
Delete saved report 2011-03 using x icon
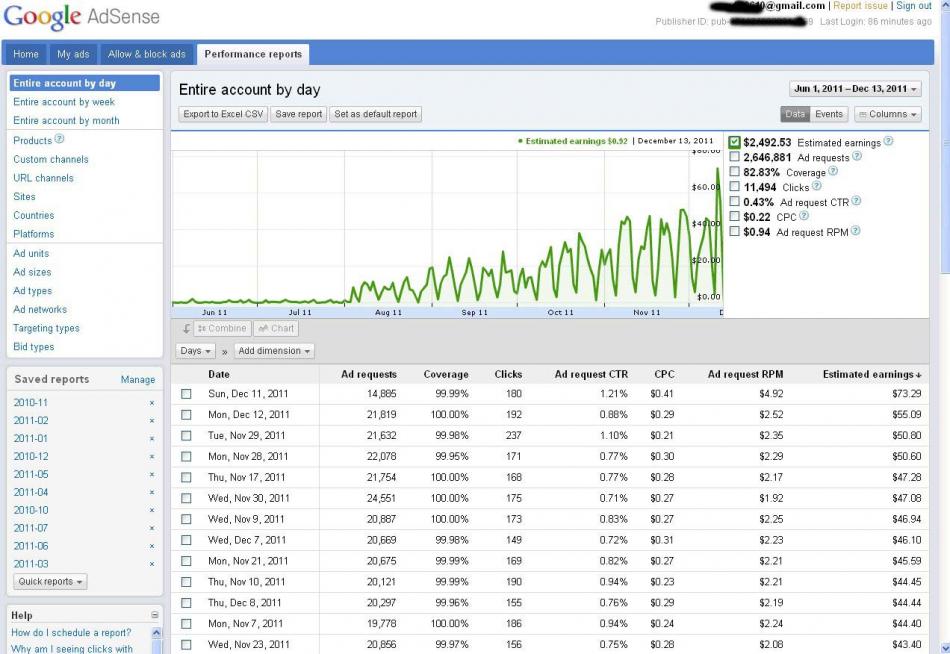tap(152, 564)
